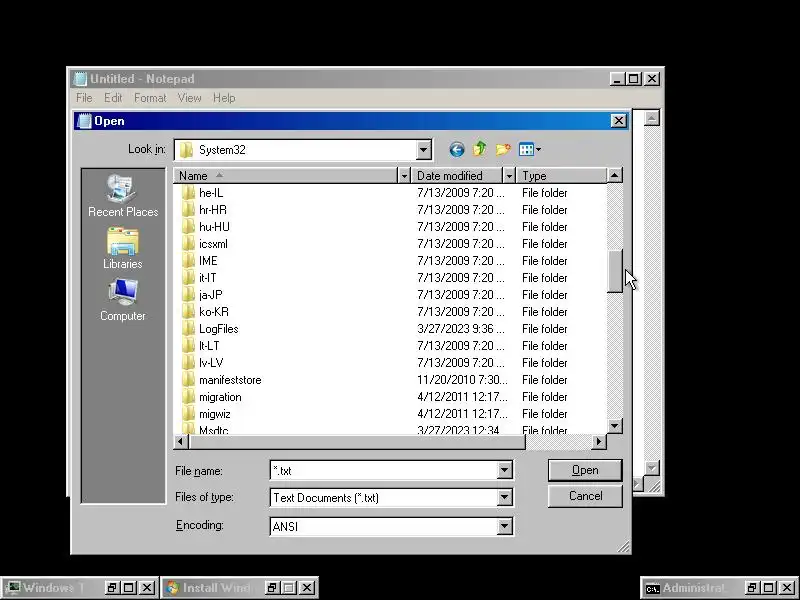
Task: Close the Open dialog with X
Action: point(618,121)
